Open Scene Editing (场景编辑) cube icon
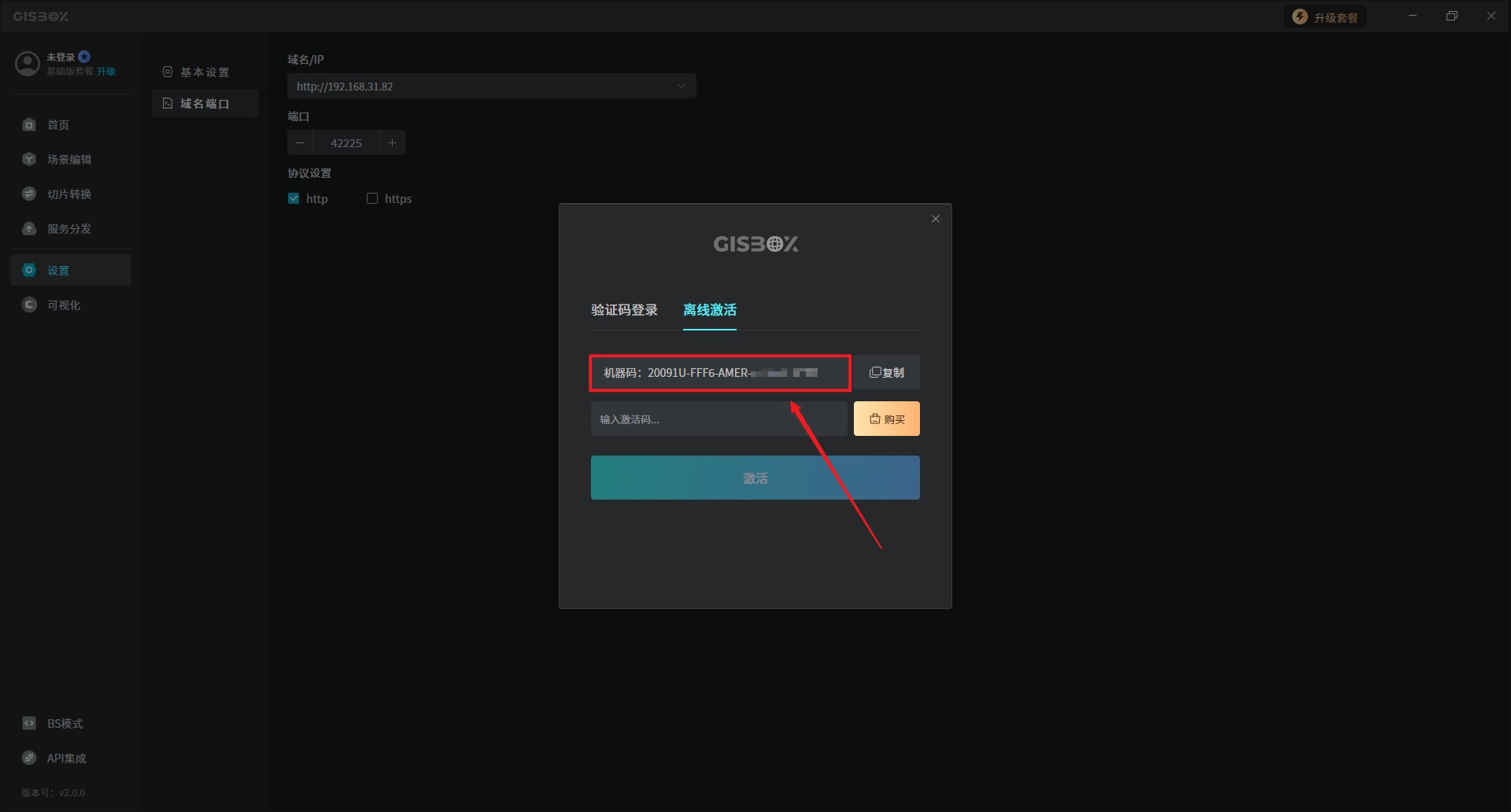1511x812 pixels. point(29,160)
